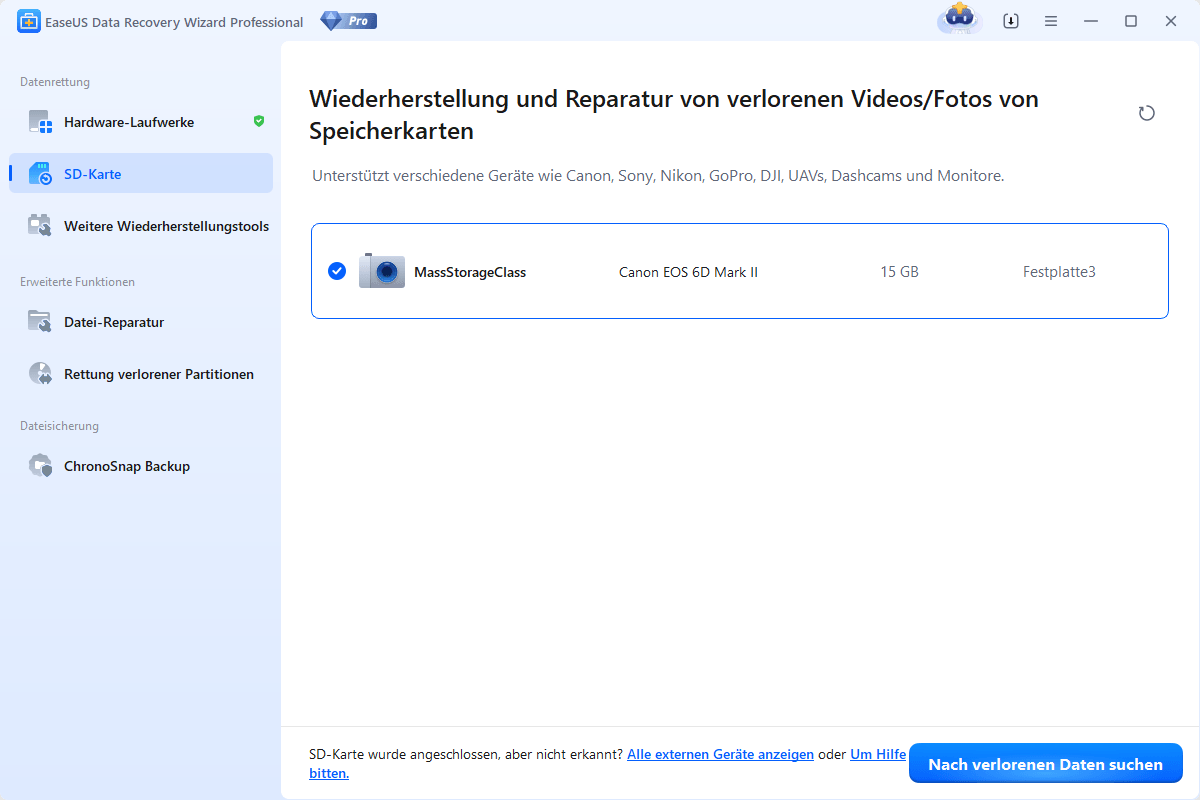Open Datei-Reparatur feature

[x=141, y=322]
